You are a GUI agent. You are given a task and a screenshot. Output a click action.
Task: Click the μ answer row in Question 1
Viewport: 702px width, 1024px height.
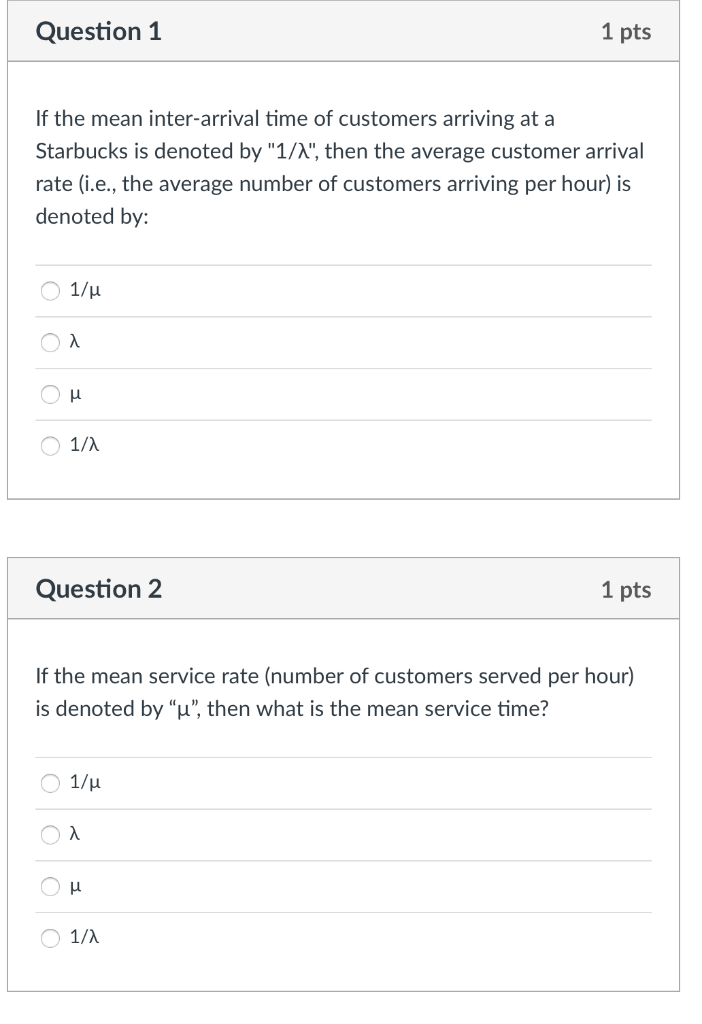pos(300,394)
